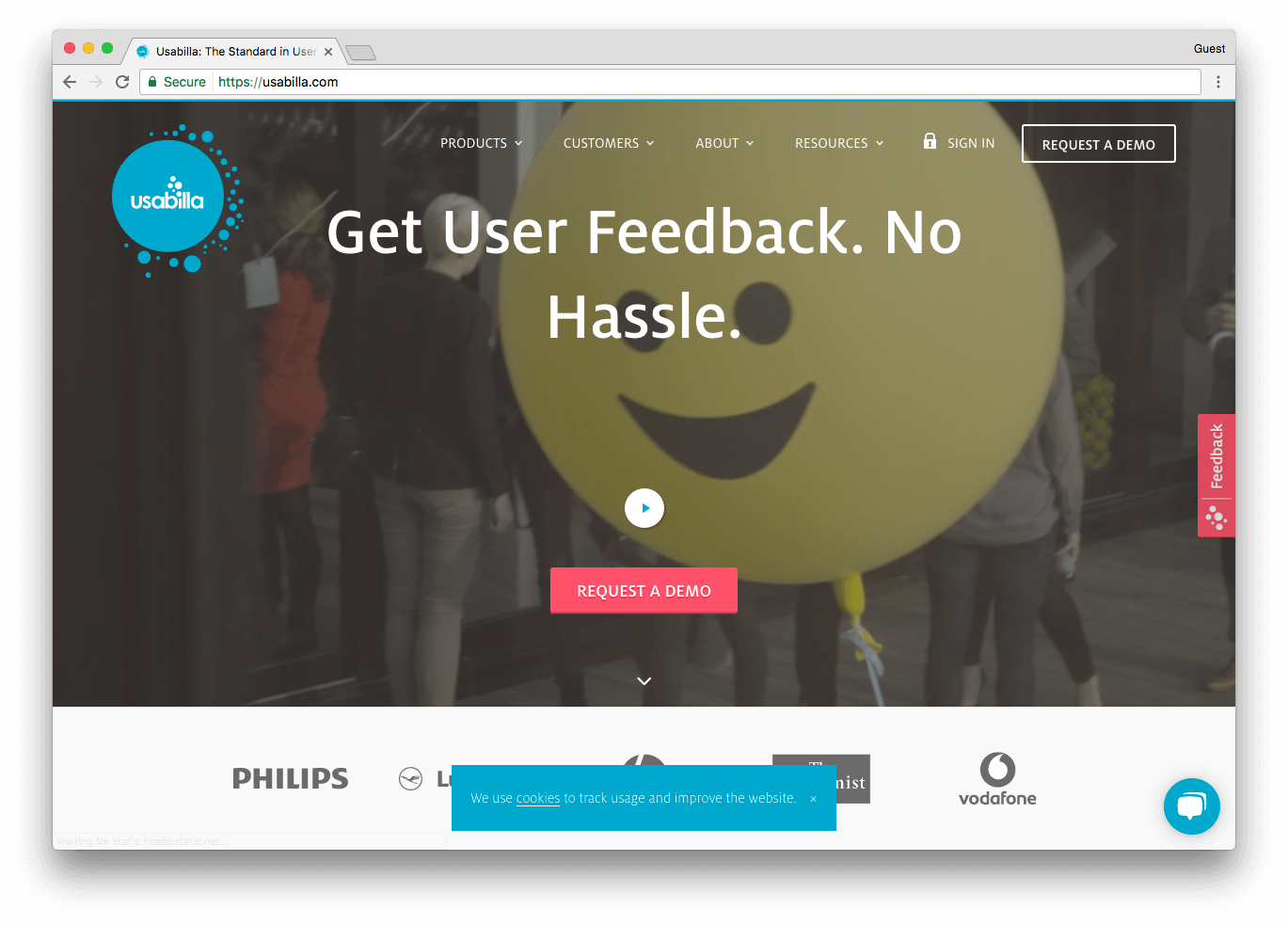Expand the Products dropdown
1288x925 pixels.
click(481, 143)
